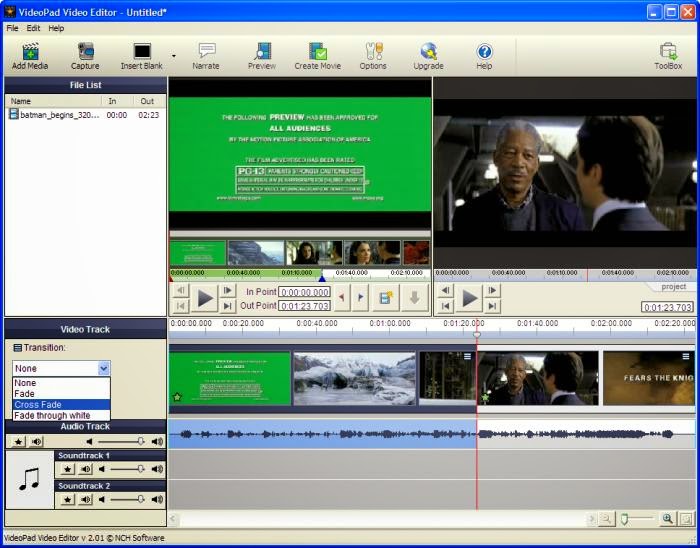This screenshot has width=700, height=548.
Task: Jump to clip preview start
Action: [181, 306]
